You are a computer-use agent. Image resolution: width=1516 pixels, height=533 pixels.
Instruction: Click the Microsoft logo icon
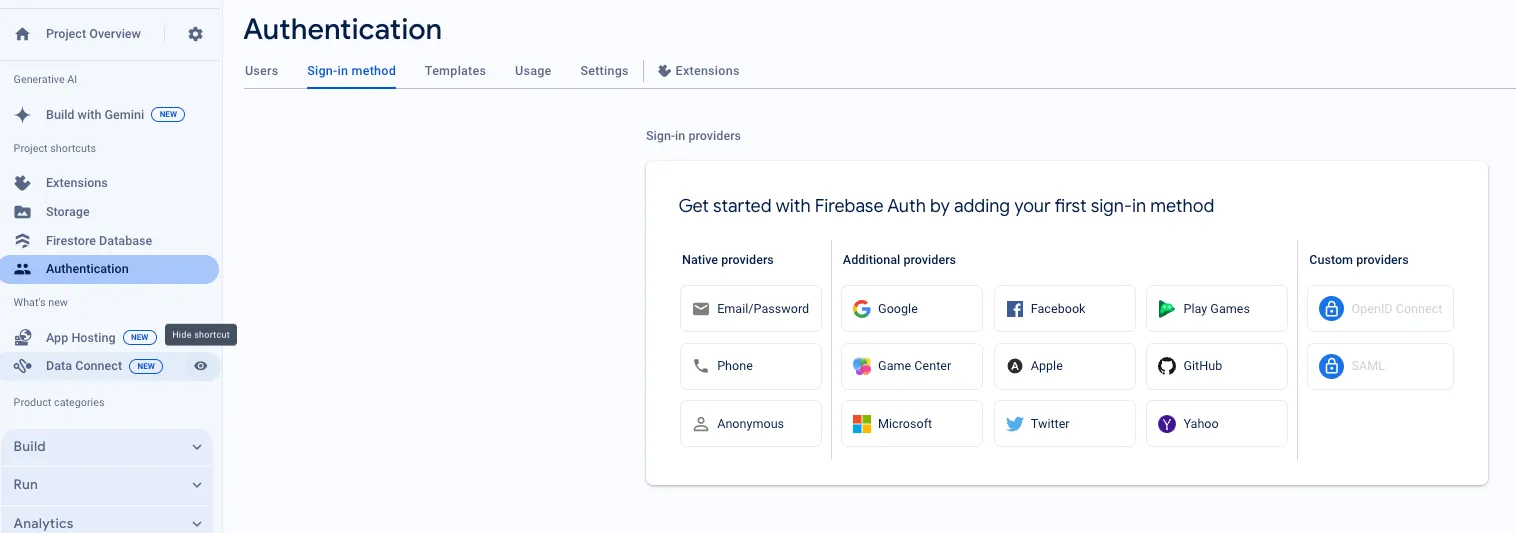[x=862, y=424]
